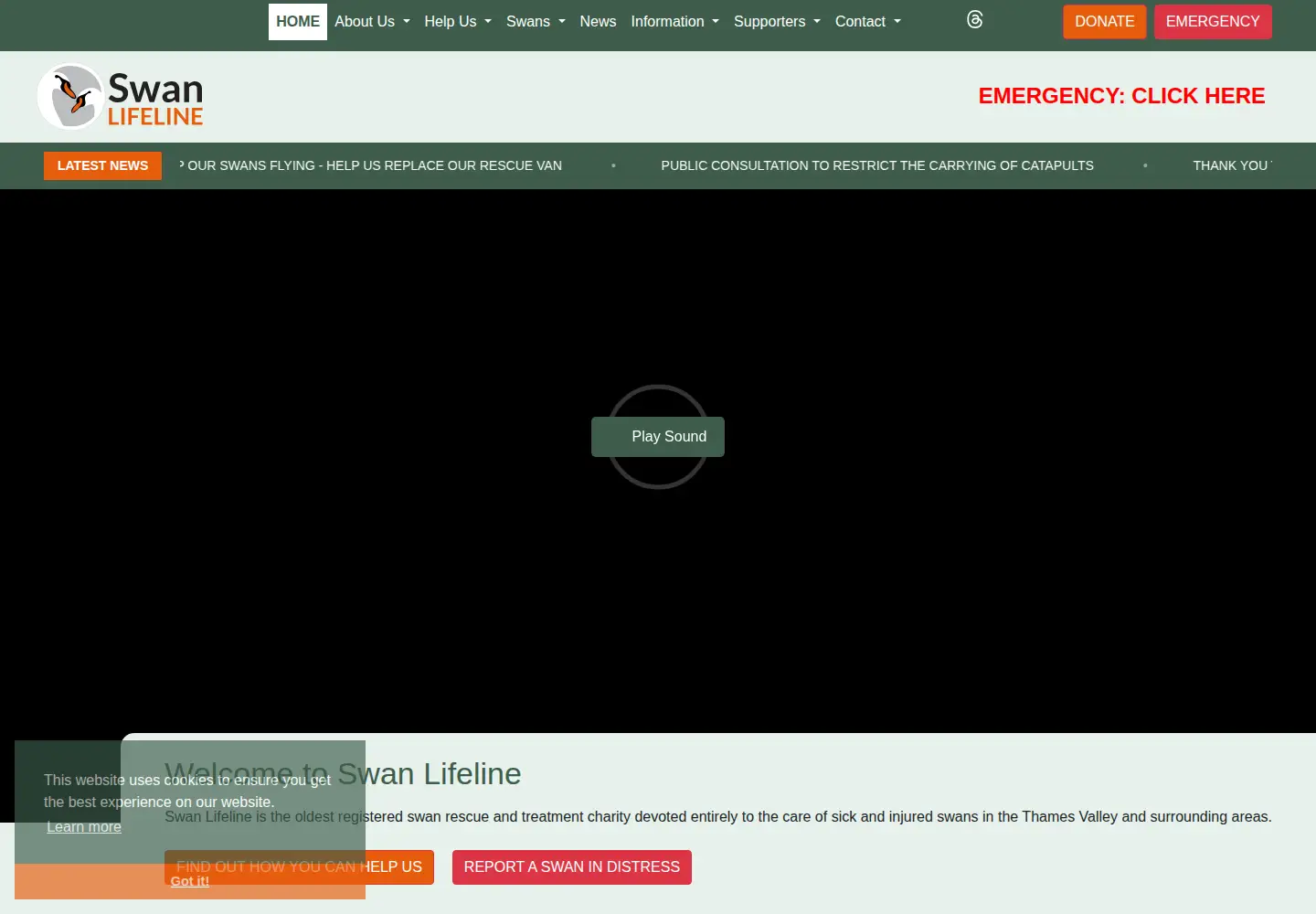Image resolution: width=1316 pixels, height=914 pixels.
Task: Expand the Information dropdown menu
Action: click(x=674, y=22)
